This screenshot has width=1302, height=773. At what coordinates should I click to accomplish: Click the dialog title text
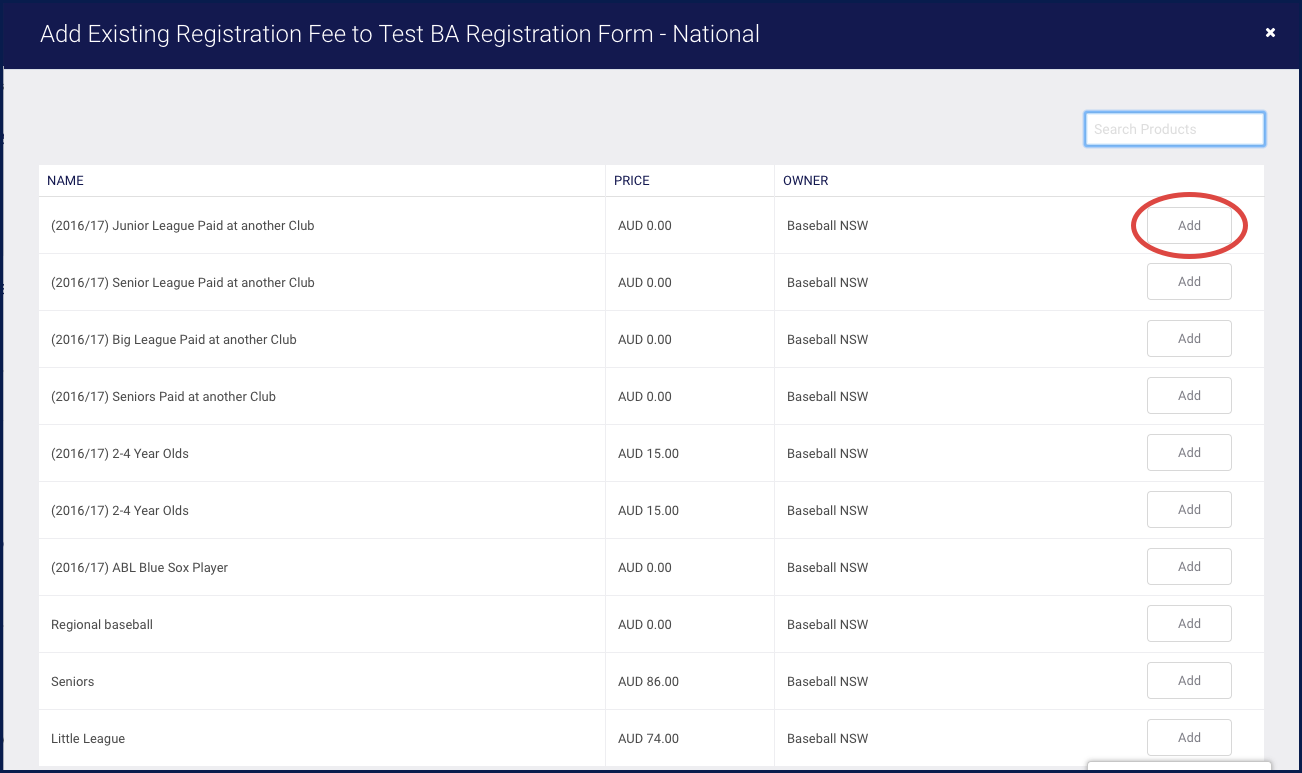pos(399,34)
